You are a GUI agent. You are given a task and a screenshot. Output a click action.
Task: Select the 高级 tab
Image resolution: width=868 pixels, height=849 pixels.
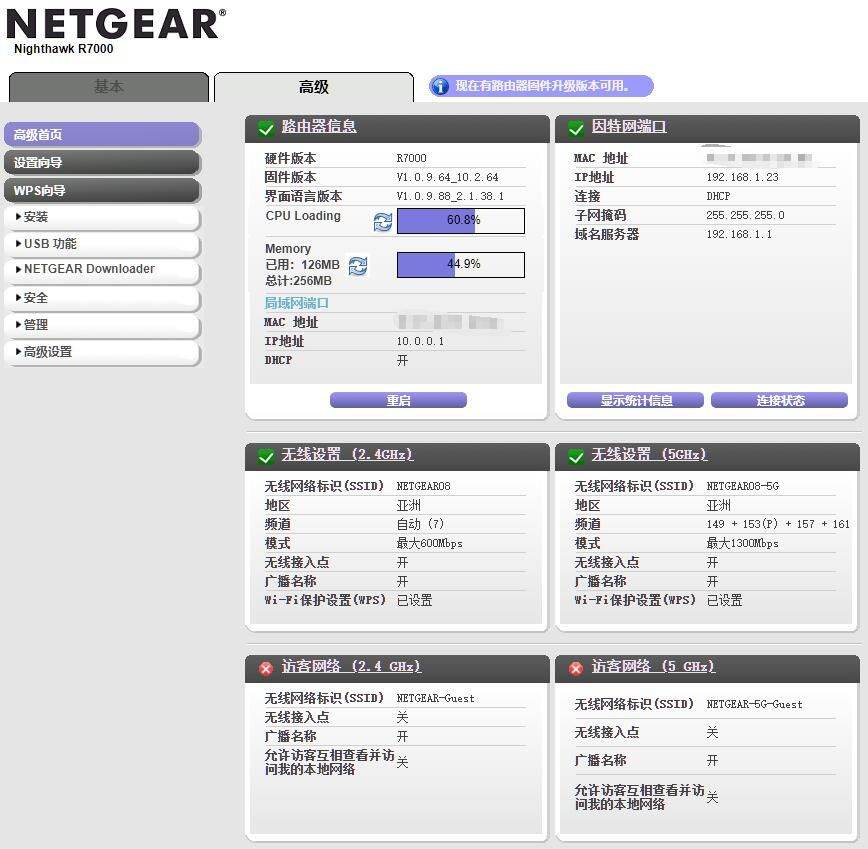point(313,87)
